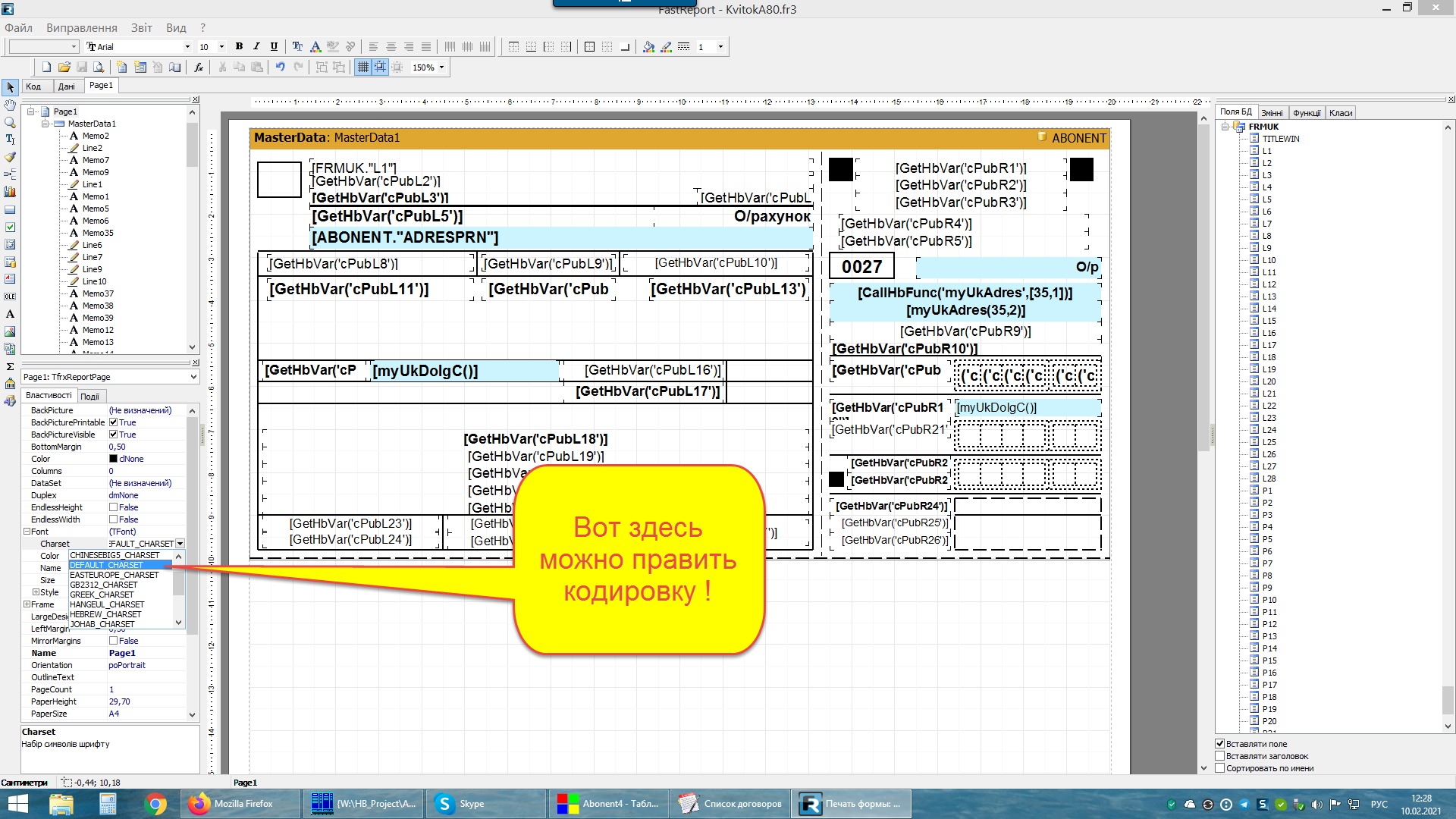This screenshot has height=819, width=1456.
Task: Select the hand tool in left palette
Action: click(x=10, y=105)
